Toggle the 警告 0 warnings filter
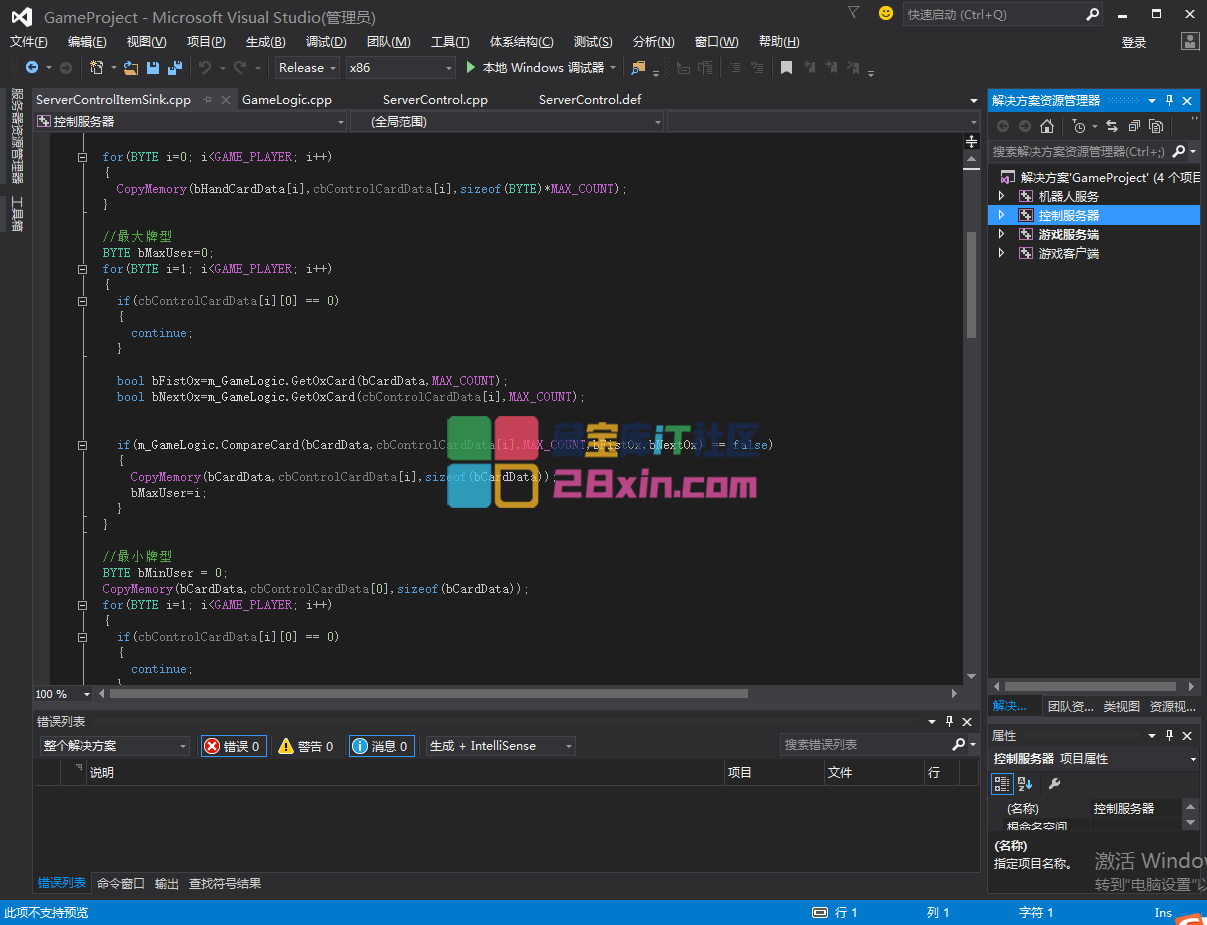Viewport: 1207px width, 925px height. [x=306, y=746]
